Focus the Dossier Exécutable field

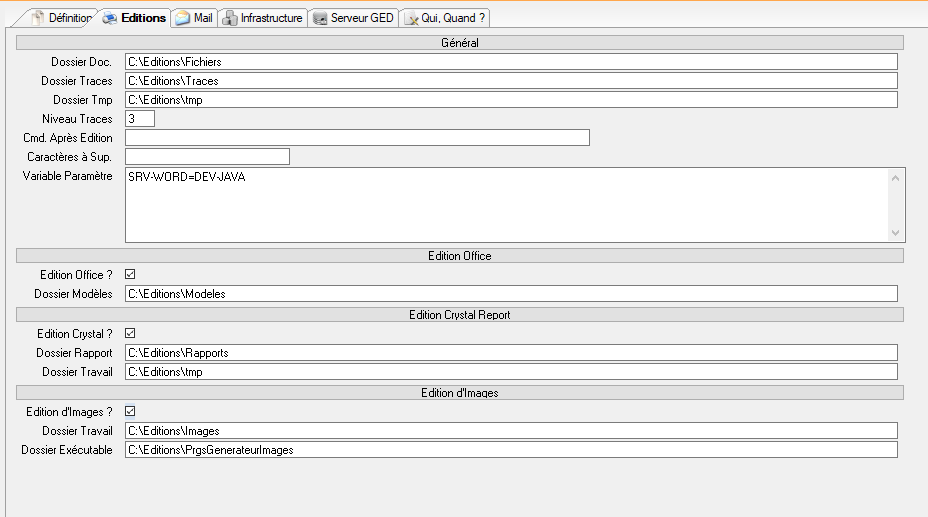coord(511,450)
